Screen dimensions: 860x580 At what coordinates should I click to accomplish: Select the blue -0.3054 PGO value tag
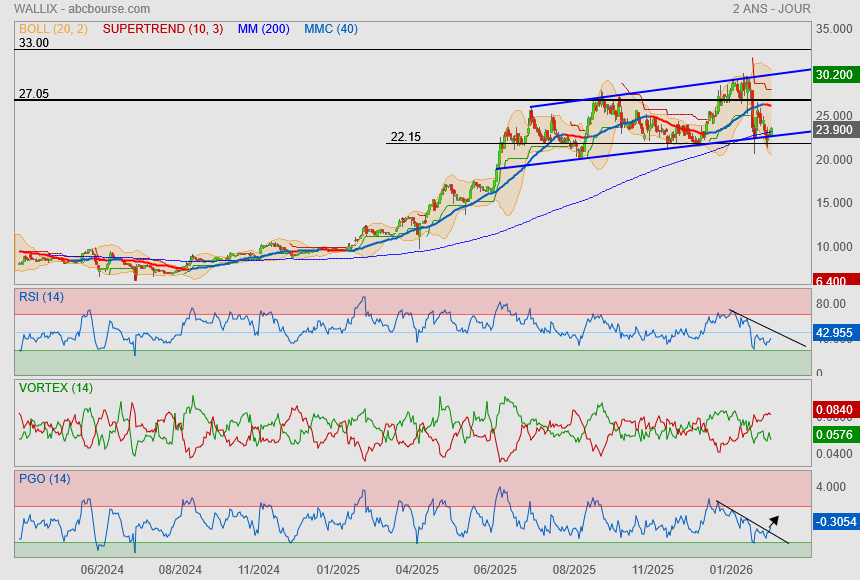tap(834, 521)
